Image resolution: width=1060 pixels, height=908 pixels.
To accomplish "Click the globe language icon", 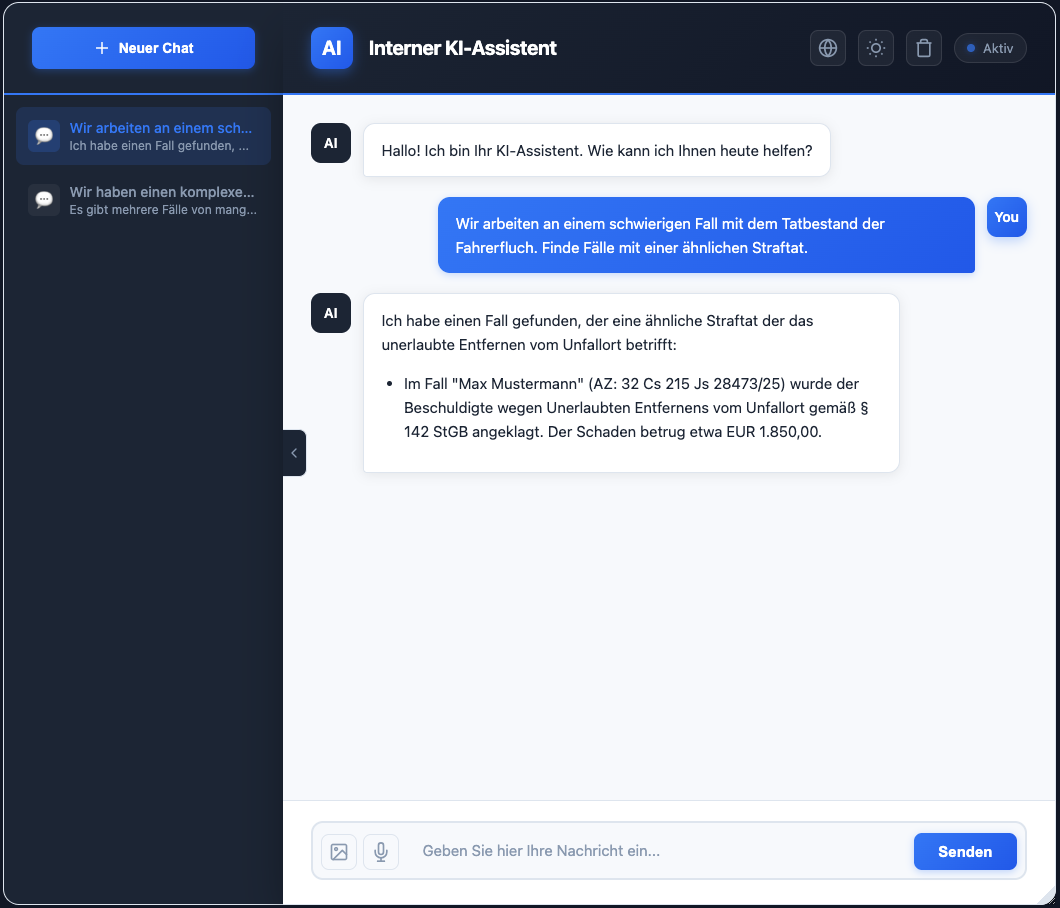I will [x=827, y=48].
